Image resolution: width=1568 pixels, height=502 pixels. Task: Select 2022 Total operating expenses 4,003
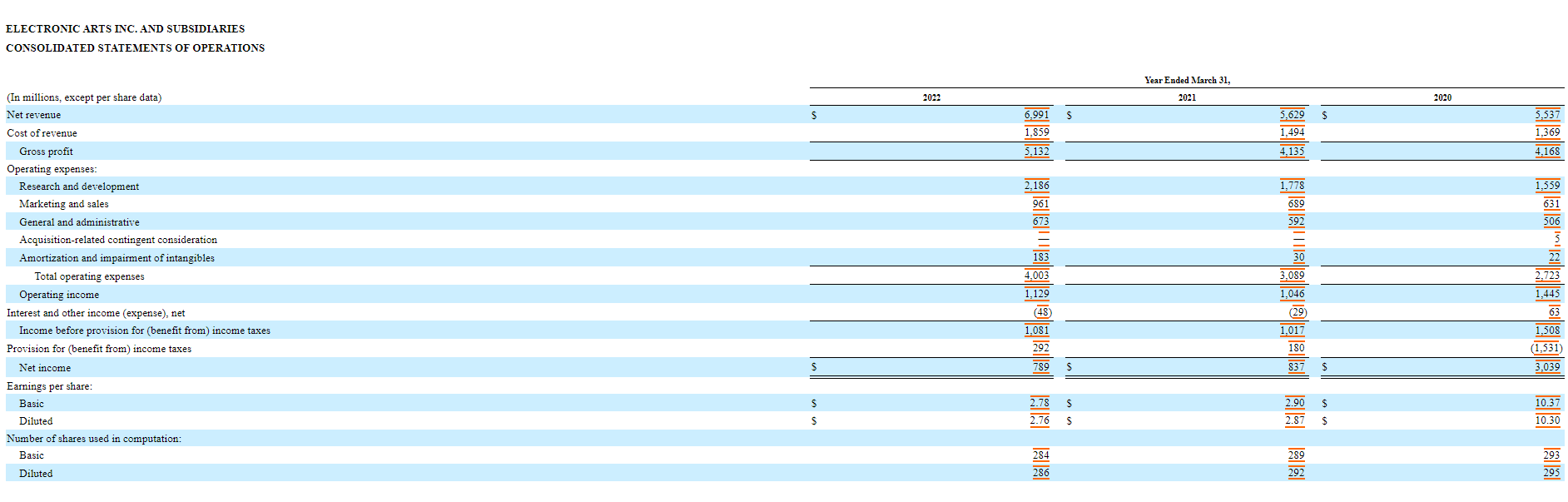(x=1036, y=276)
